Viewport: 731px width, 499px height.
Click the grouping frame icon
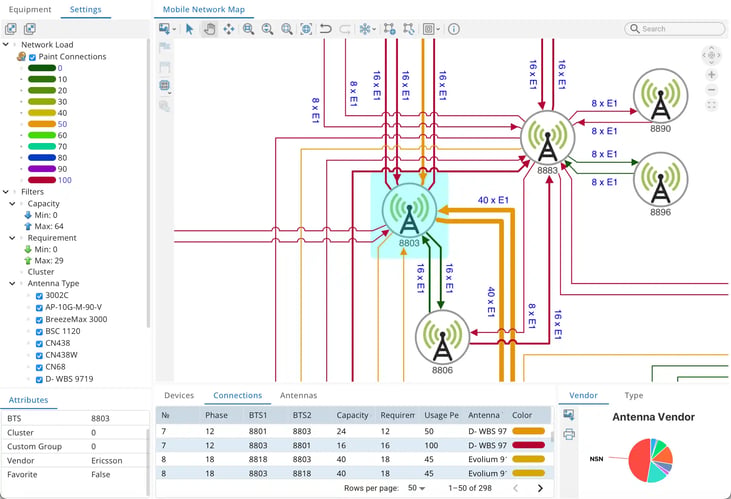428,29
